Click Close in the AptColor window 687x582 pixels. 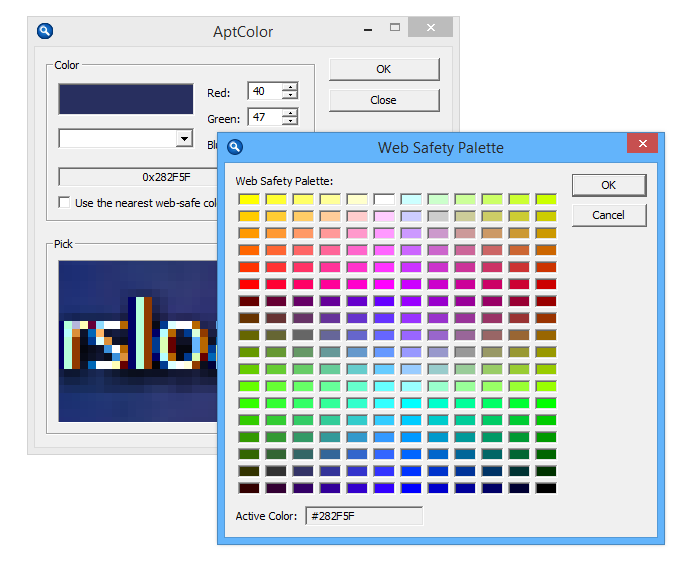pos(384,100)
